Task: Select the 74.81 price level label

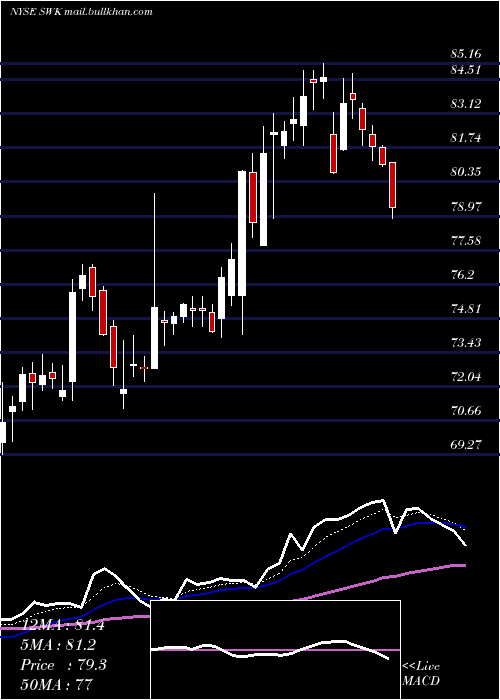Action: coord(466,309)
